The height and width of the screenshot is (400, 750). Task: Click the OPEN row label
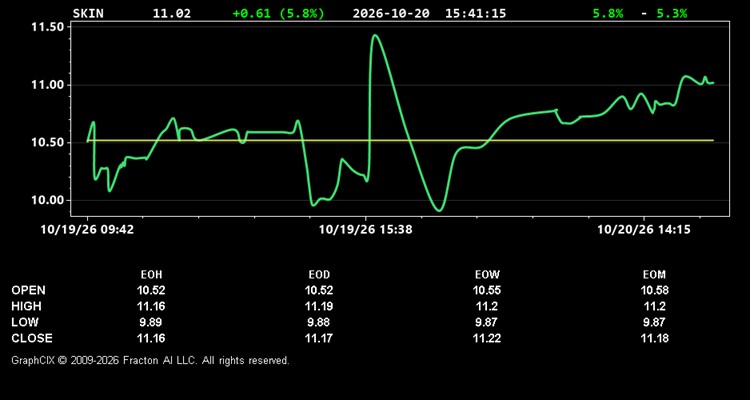coord(29,290)
